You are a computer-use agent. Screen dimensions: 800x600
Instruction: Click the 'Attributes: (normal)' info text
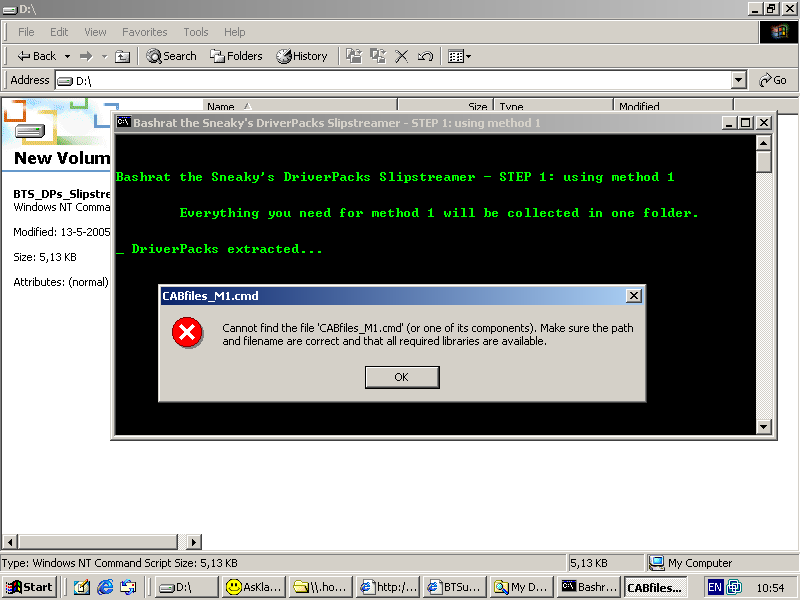pyautogui.click(x=61, y=282)
